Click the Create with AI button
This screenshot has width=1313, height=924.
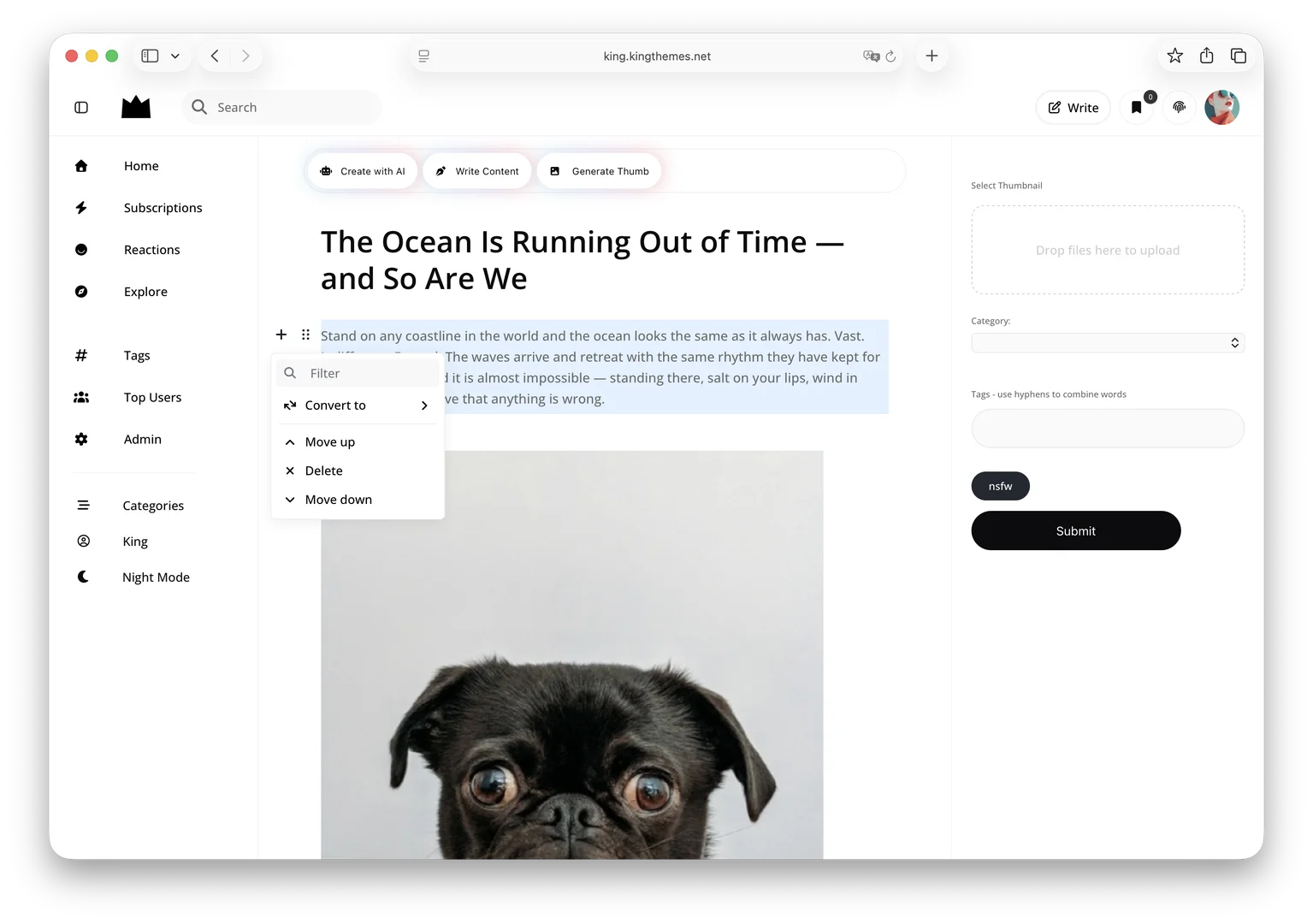tap(363, 171)
